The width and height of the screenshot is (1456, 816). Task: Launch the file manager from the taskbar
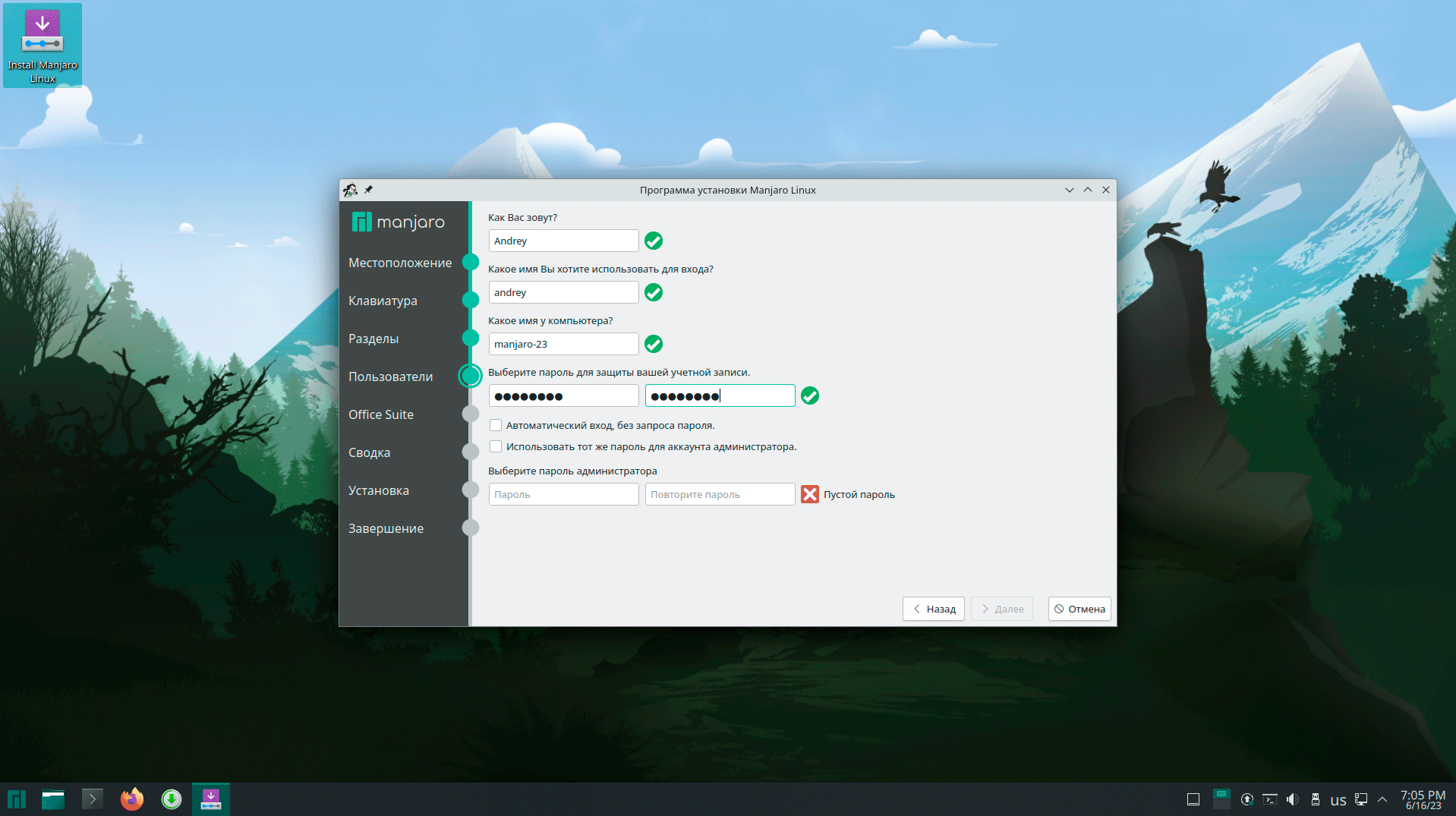[x=53, y=799]
